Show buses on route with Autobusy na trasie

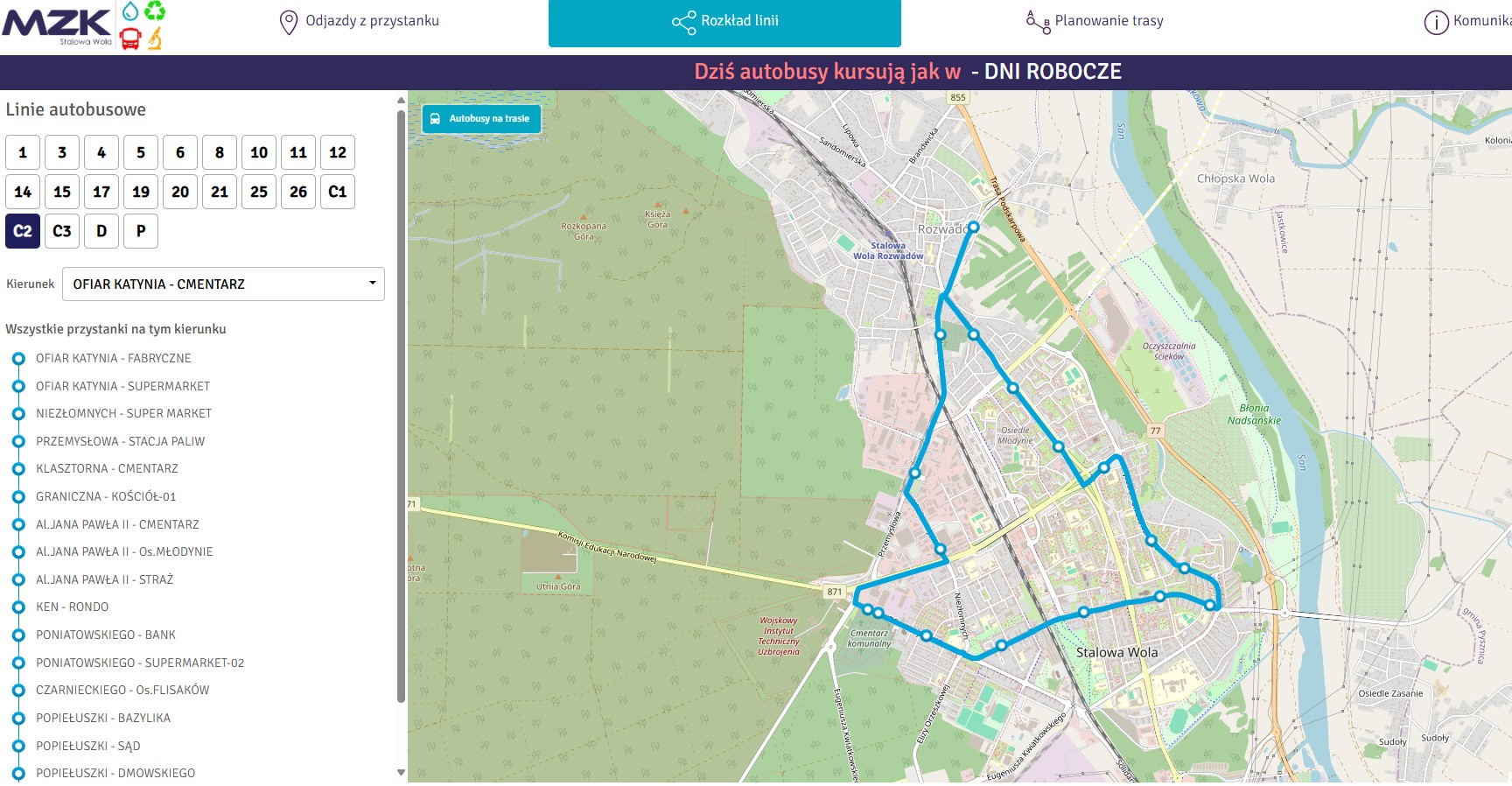(x=482, y=119)
